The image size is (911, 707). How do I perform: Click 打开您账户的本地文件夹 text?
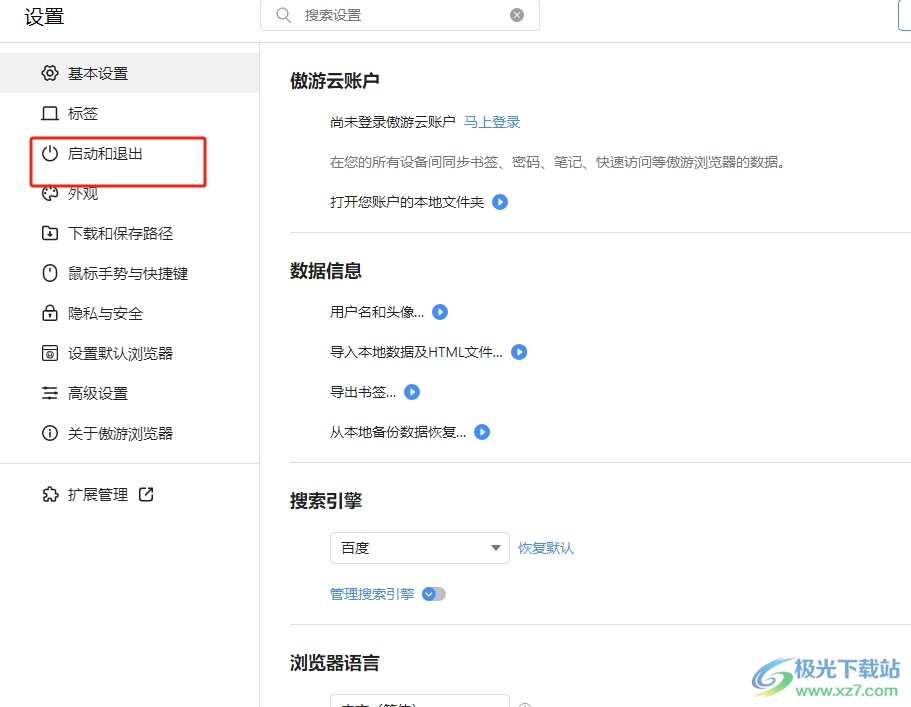[407, 202]
